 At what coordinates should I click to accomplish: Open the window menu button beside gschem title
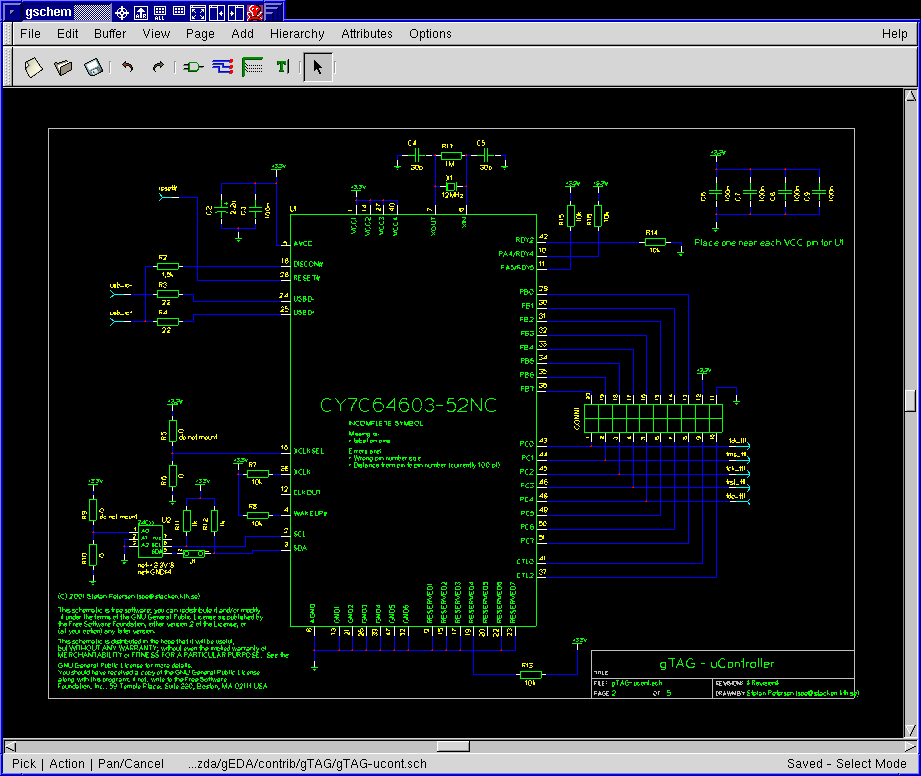point(11,11)
